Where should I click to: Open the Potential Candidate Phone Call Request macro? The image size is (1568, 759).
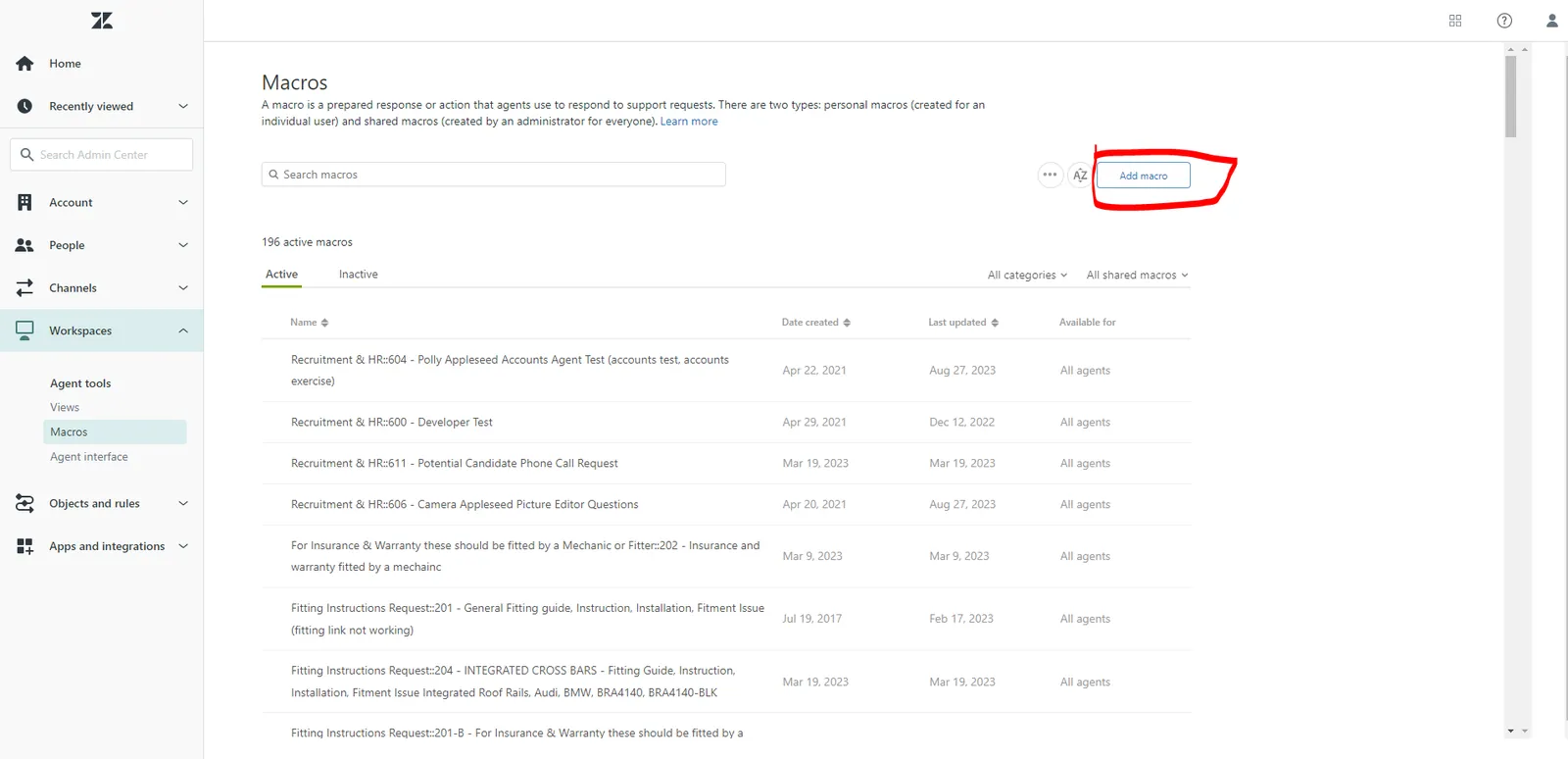point(455,464)
